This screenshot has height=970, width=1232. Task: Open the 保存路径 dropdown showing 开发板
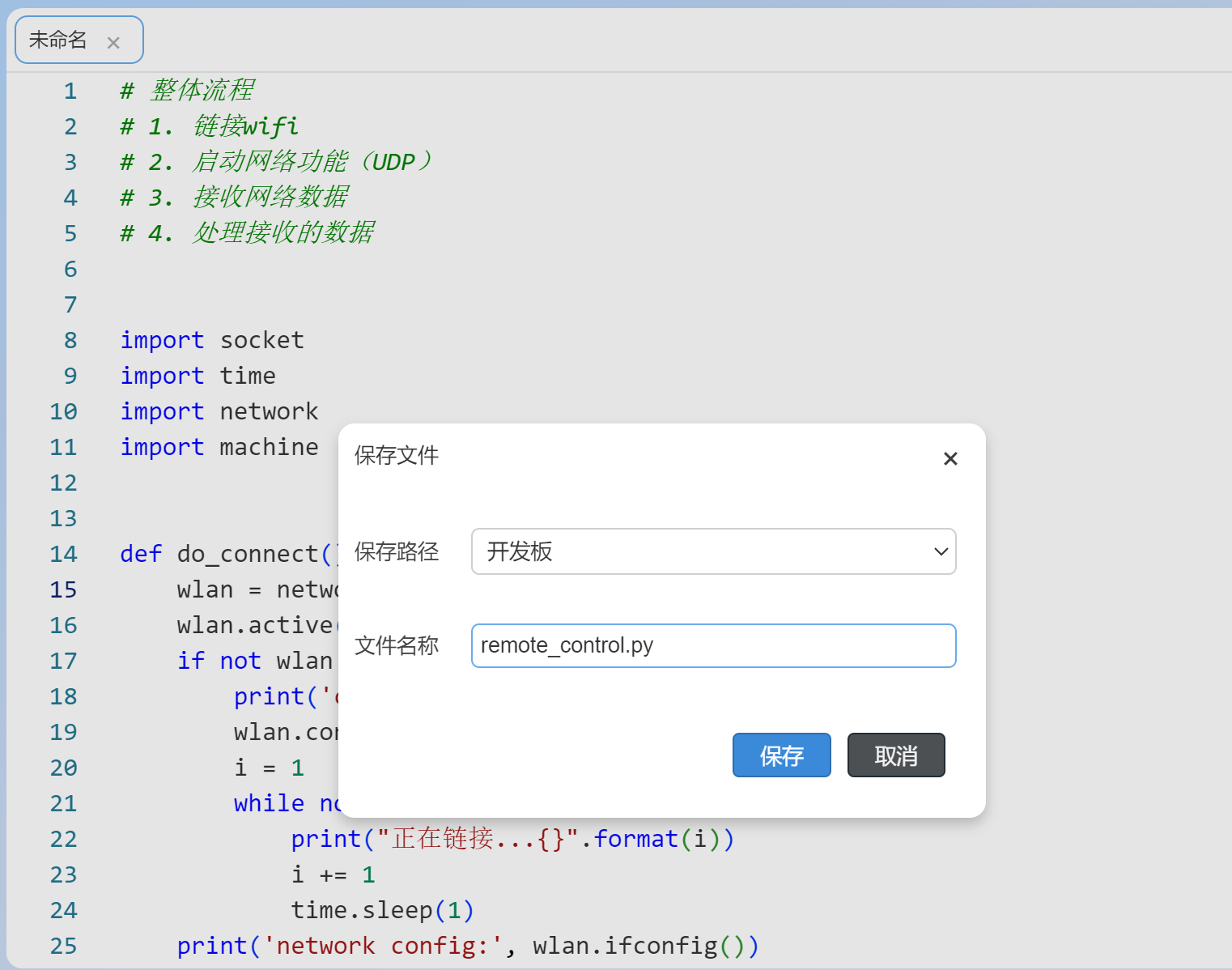point(713,551)
